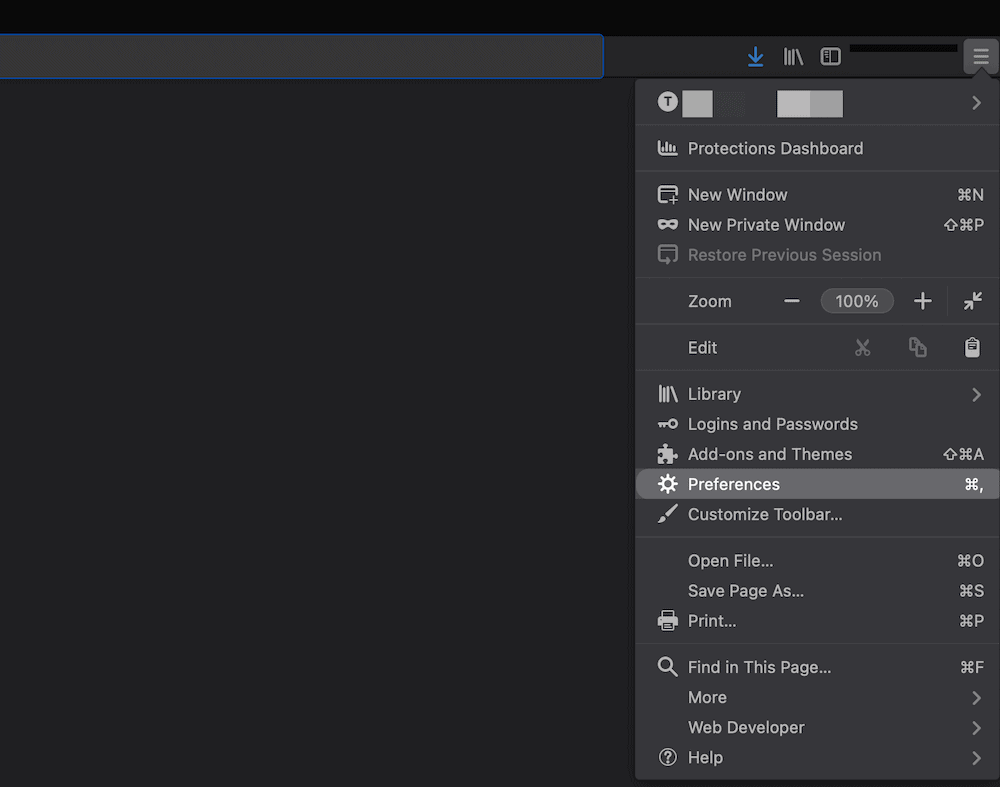Click the masked-face New Private Window icon
The width and height of the screenshot is (1000, 787).
pyautogui.click(x=667, y=225)
